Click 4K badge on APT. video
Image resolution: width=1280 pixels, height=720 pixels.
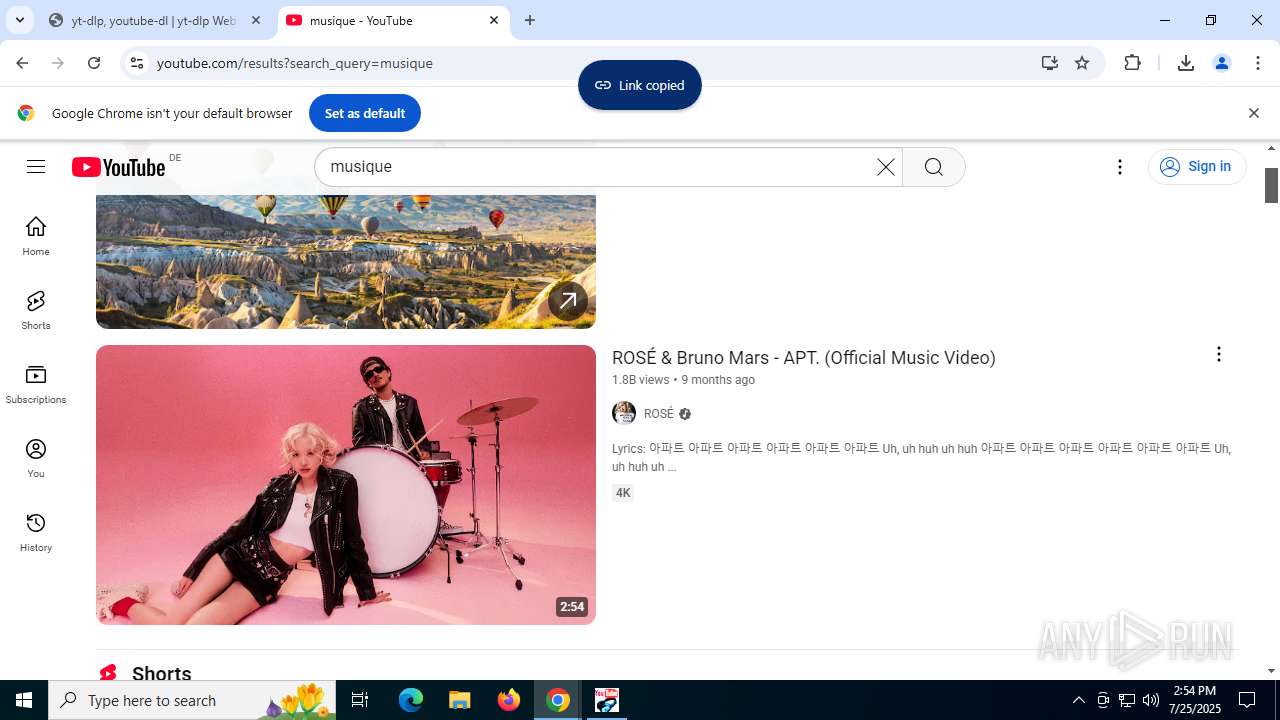tap(623, 493)
